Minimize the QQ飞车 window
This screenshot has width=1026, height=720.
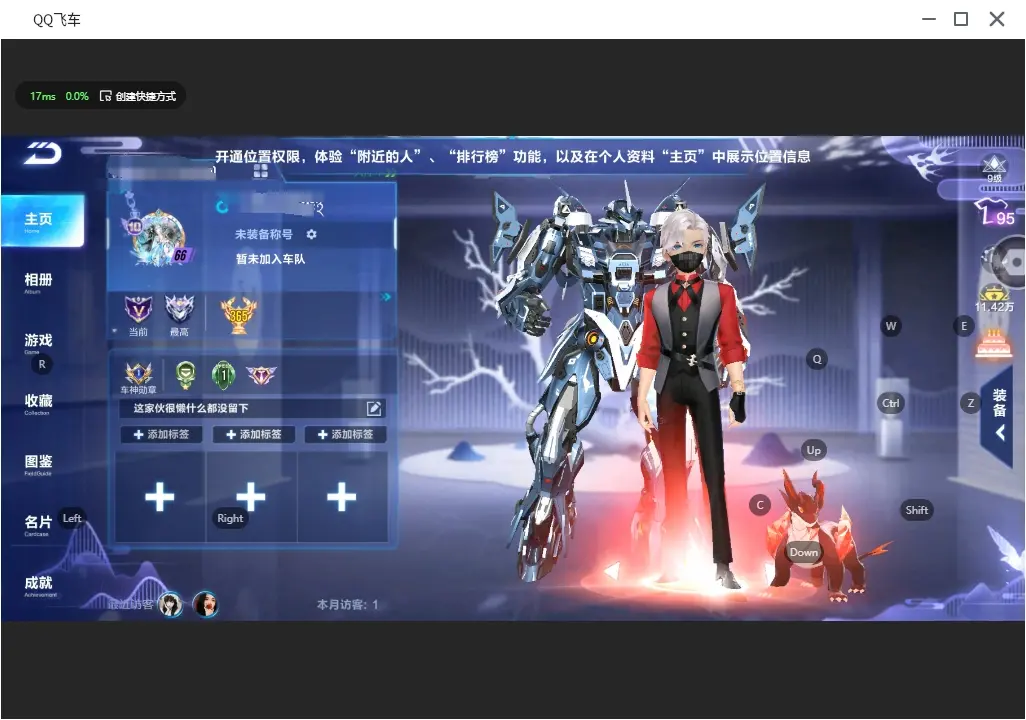pos(929,19)
